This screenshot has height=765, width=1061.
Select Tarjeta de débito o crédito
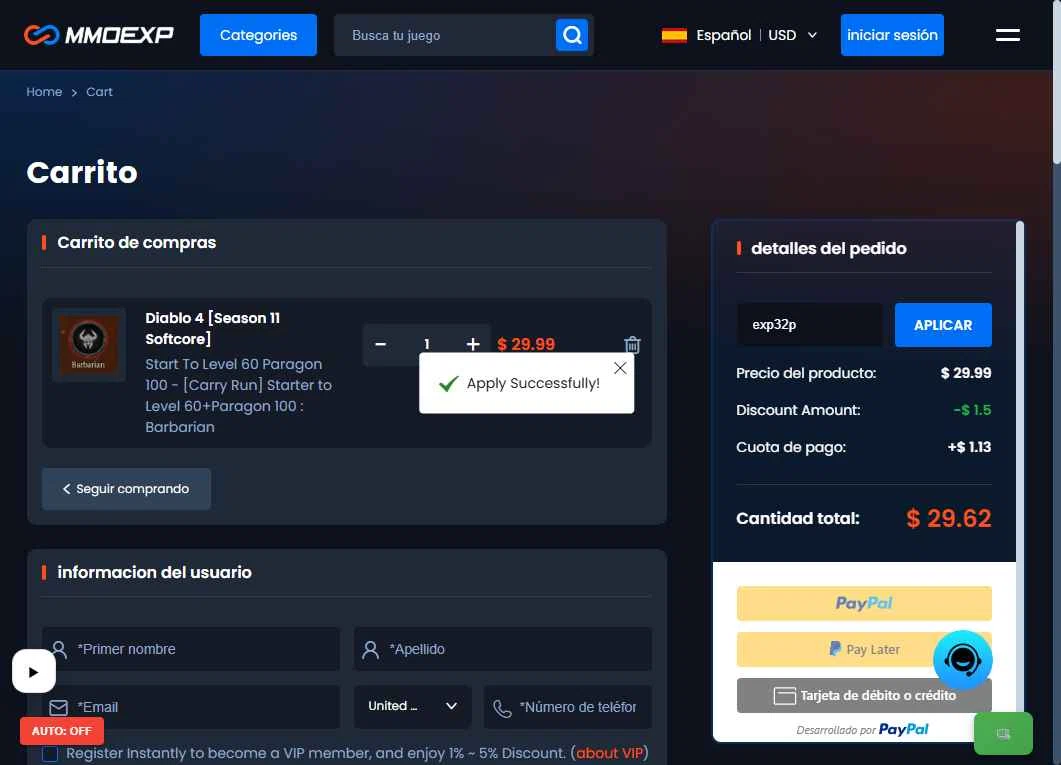tap(863, 695)
